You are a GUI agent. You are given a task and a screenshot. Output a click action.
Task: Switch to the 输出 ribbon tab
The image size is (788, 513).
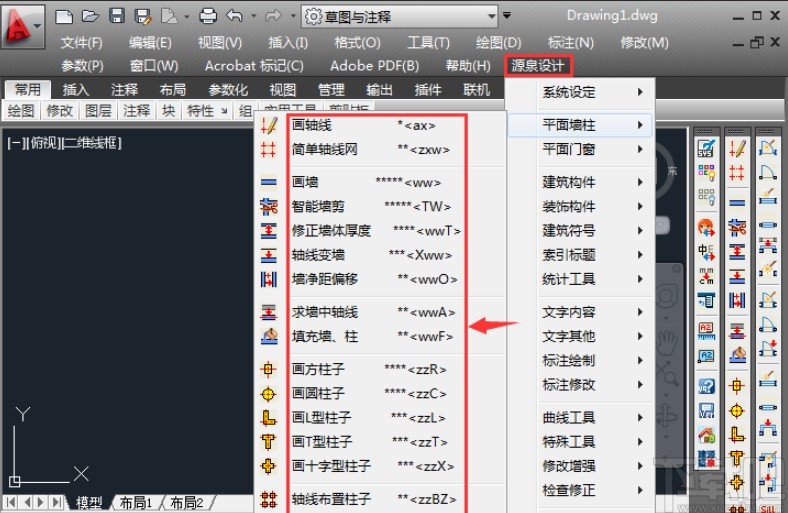point(379,90)
